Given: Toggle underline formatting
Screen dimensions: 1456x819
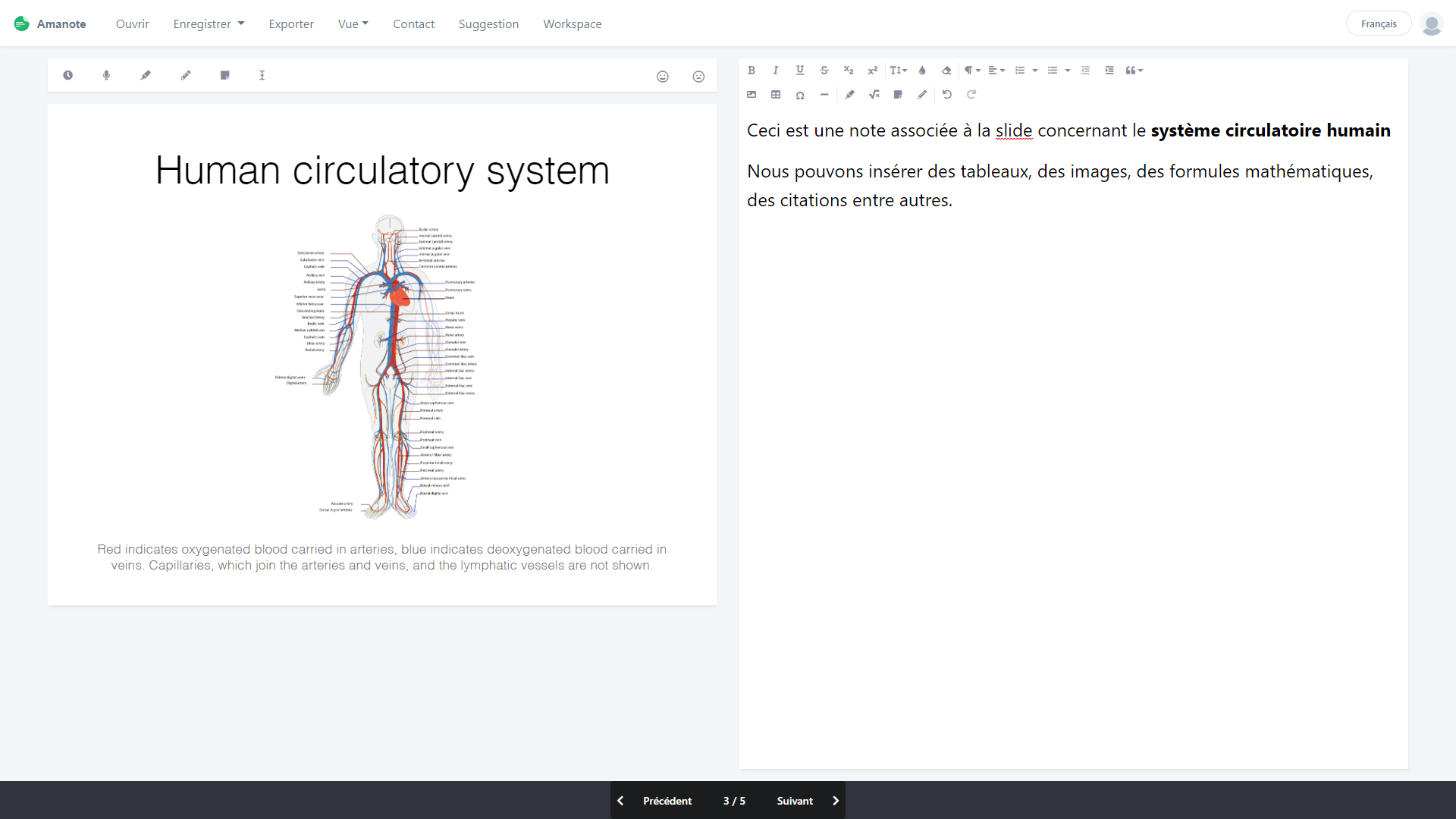Looking at the screenshot, I should [x=799, y=71].
